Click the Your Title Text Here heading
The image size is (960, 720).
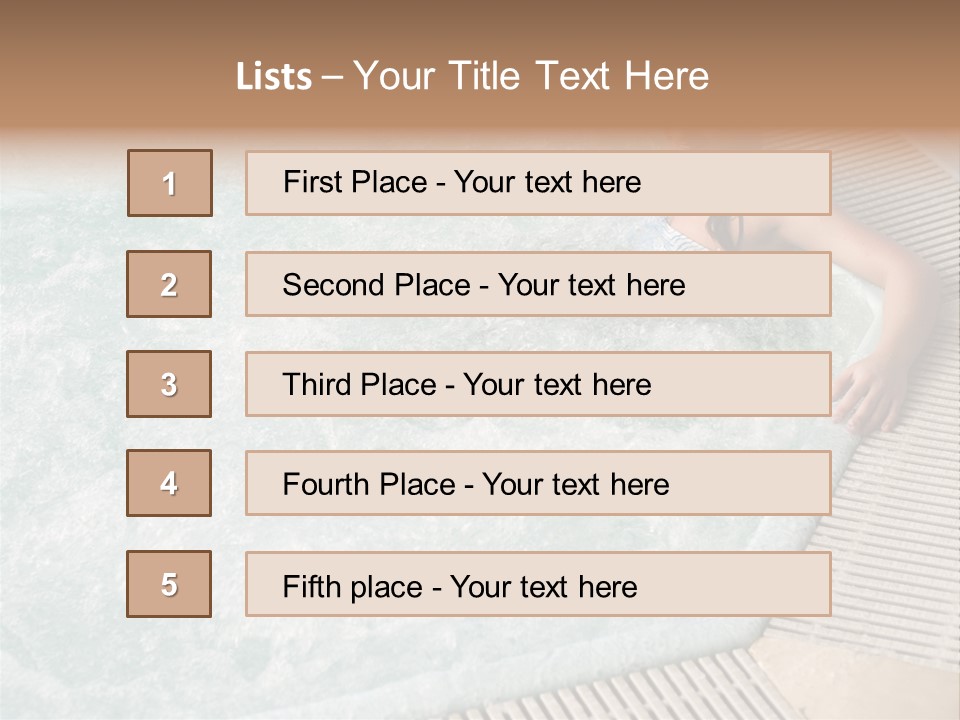pyautogui.click(x=531, y=77)
